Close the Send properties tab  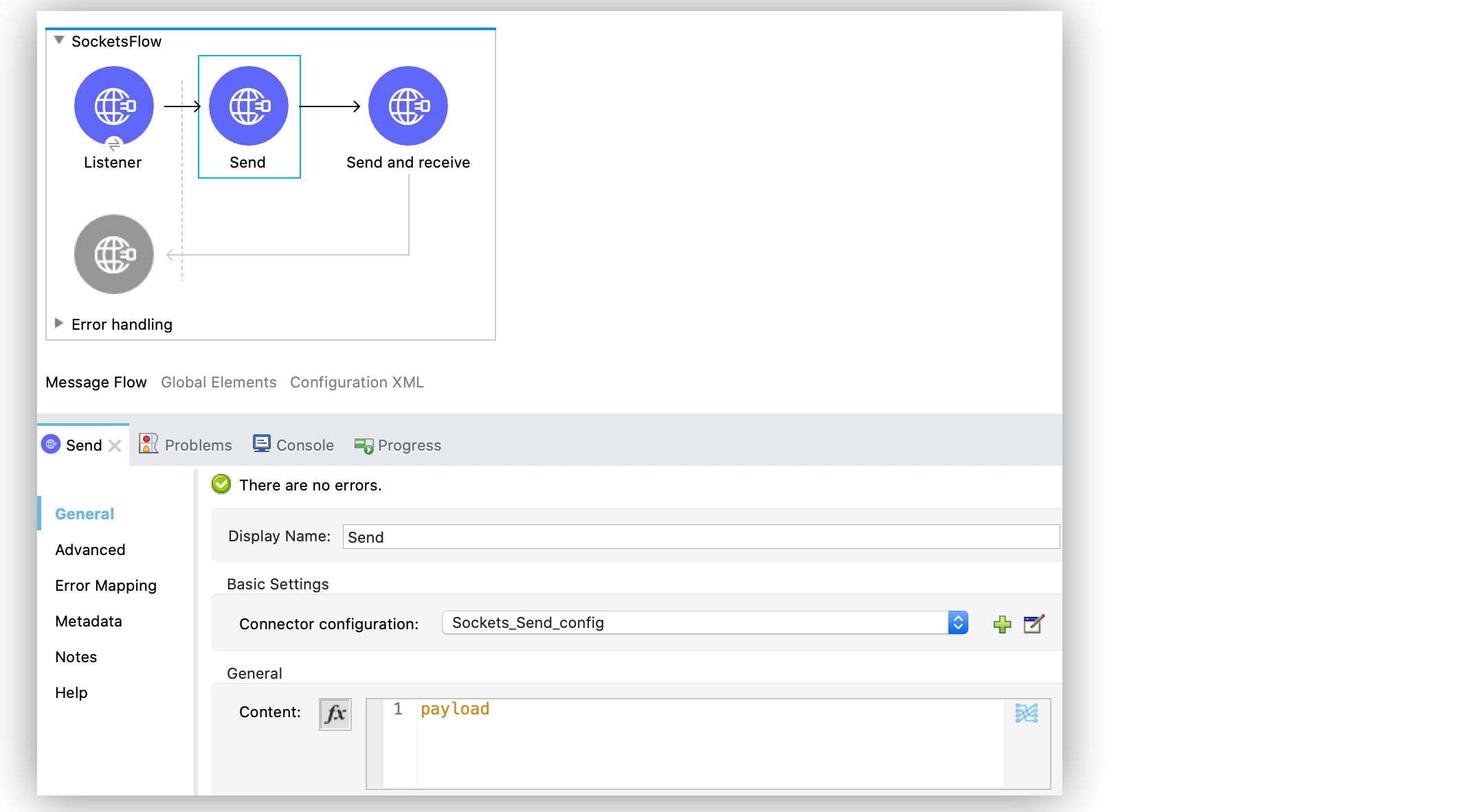coord(115,446)
